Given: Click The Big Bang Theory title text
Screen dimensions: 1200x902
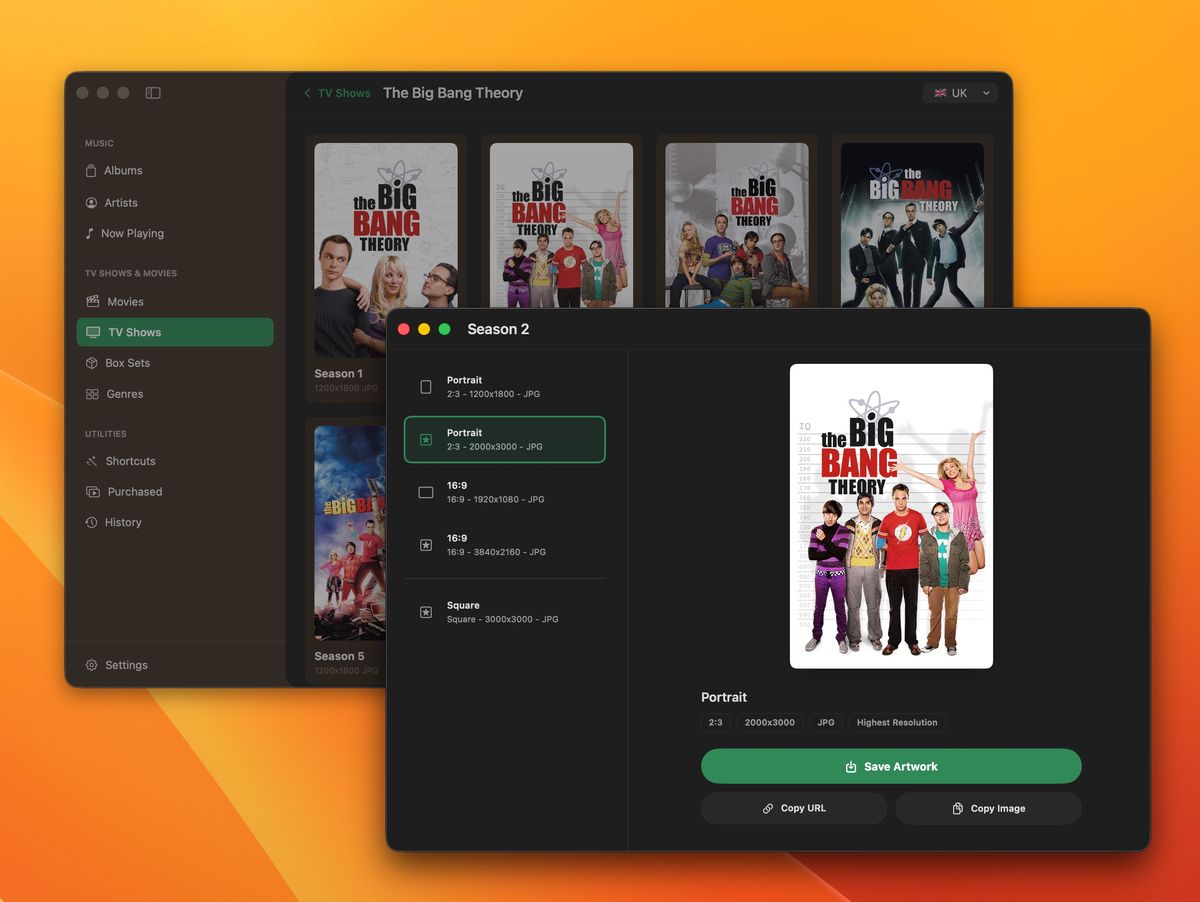Looking at the screenshot, I should [453, 93].
